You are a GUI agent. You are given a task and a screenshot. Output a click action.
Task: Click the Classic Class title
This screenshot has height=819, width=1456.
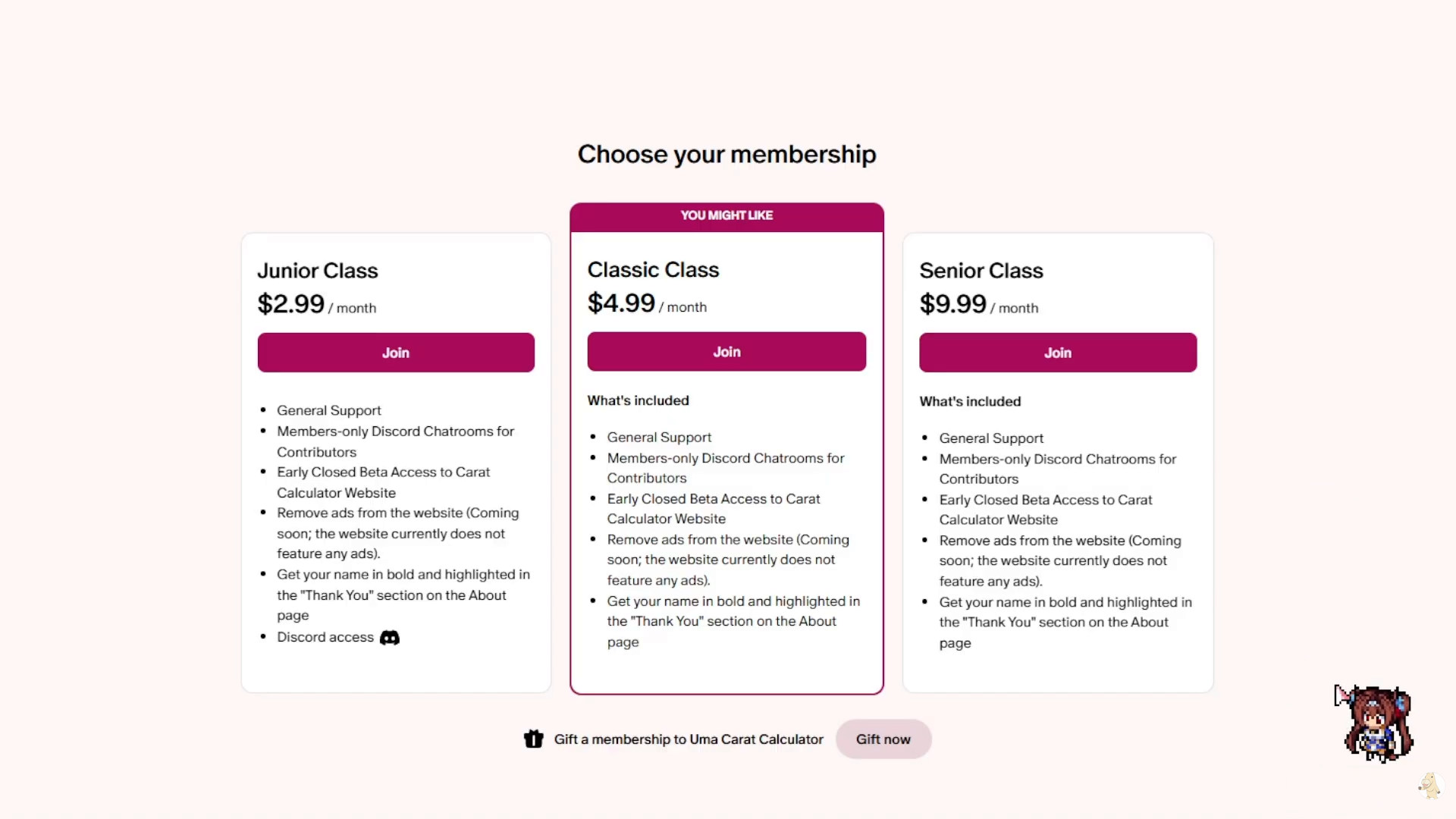tap(654, 270)
